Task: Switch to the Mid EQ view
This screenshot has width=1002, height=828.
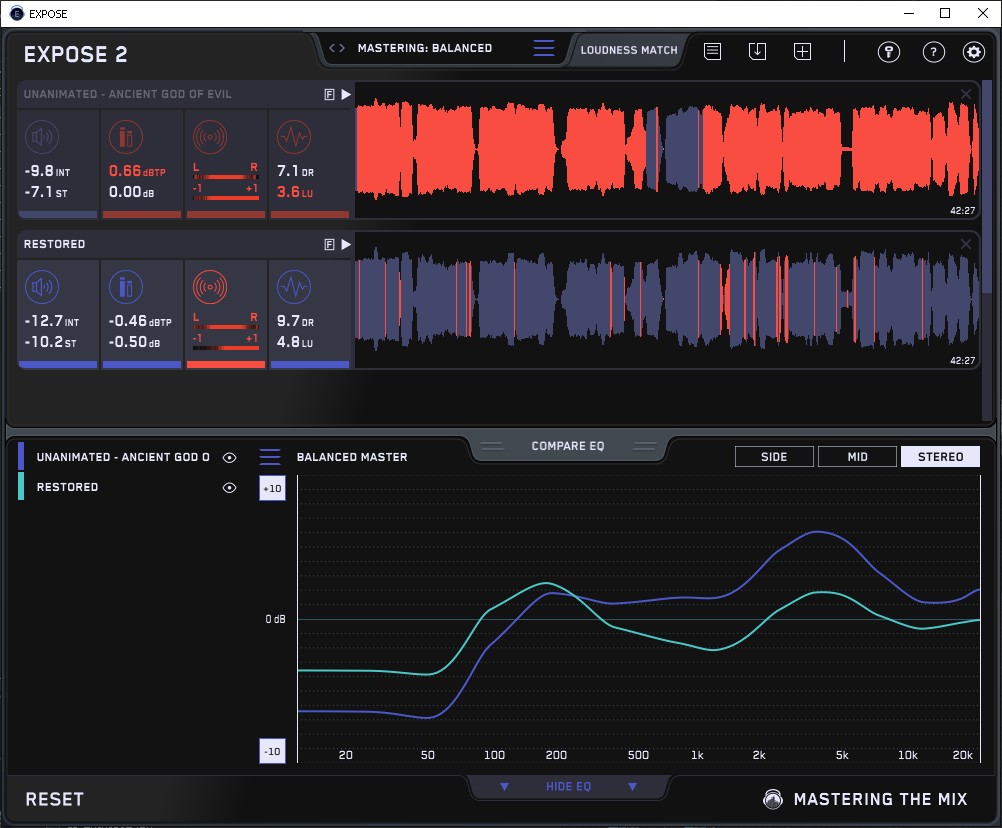Action: [857, 457]
